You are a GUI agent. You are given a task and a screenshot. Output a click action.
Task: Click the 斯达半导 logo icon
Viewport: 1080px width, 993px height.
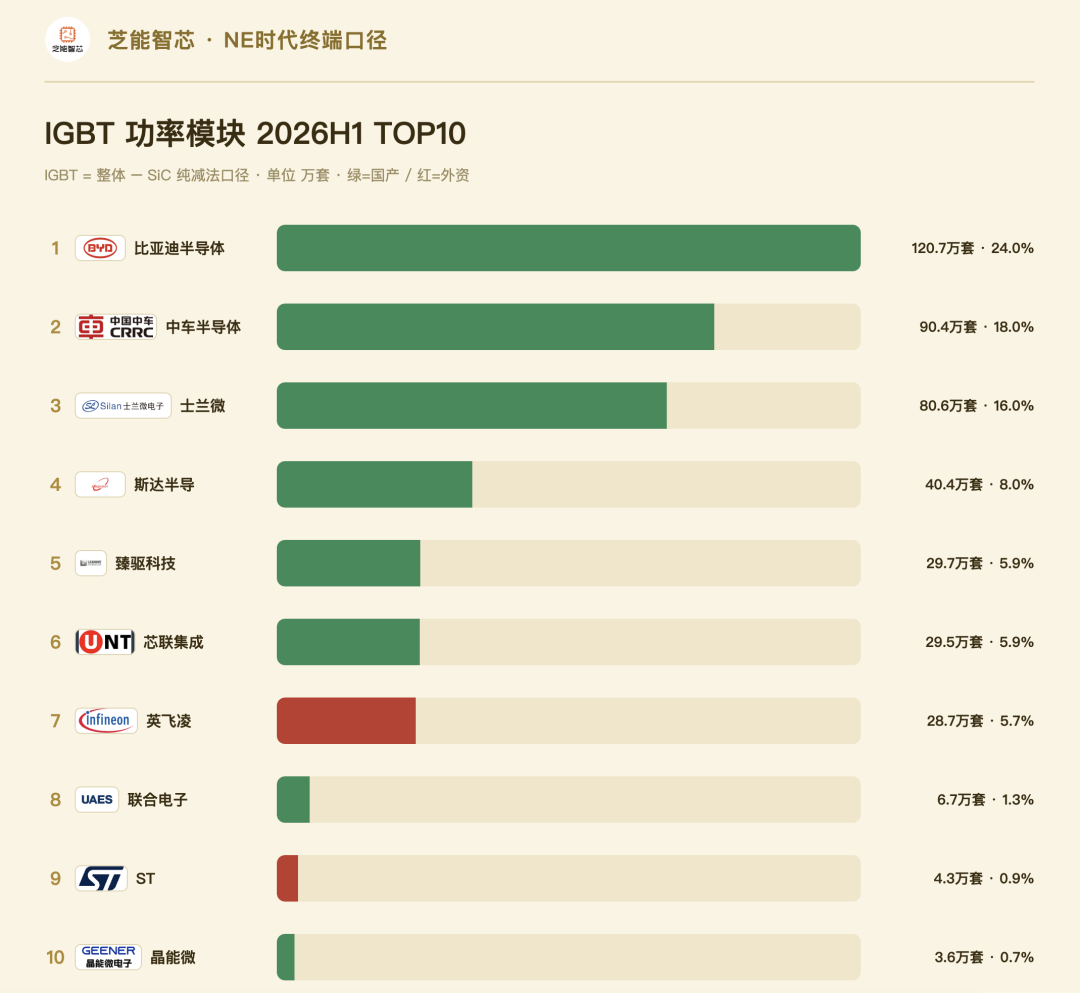tap(100, 485)
